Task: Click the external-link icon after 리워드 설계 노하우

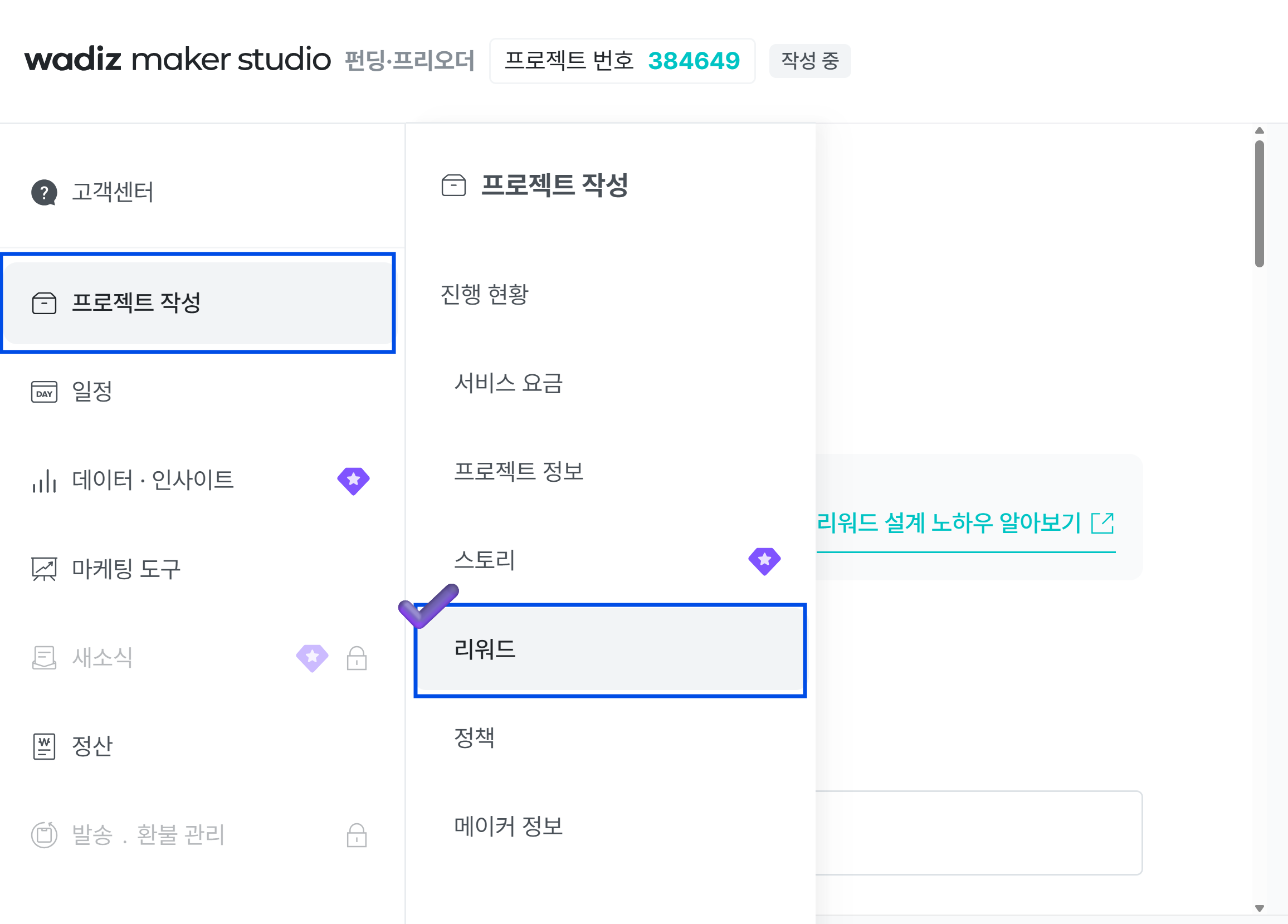Action: (x=1102, y=523)
